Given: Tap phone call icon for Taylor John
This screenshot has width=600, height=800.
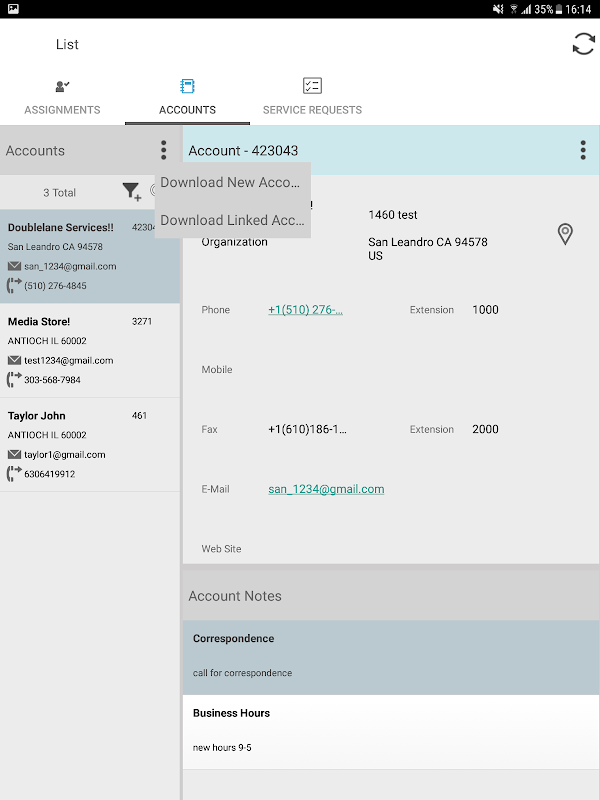Looking at the screenshot, I should (14, 474).
